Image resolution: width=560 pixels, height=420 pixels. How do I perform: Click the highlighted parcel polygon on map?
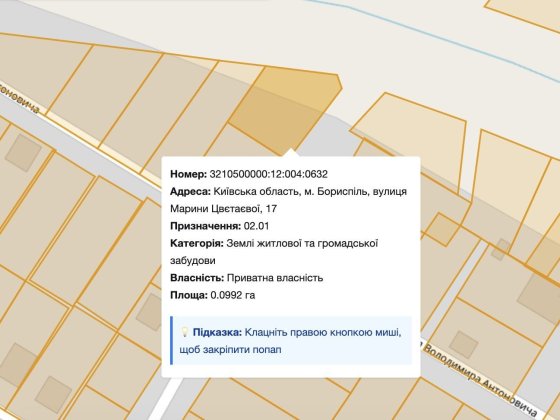click(286, 109)
